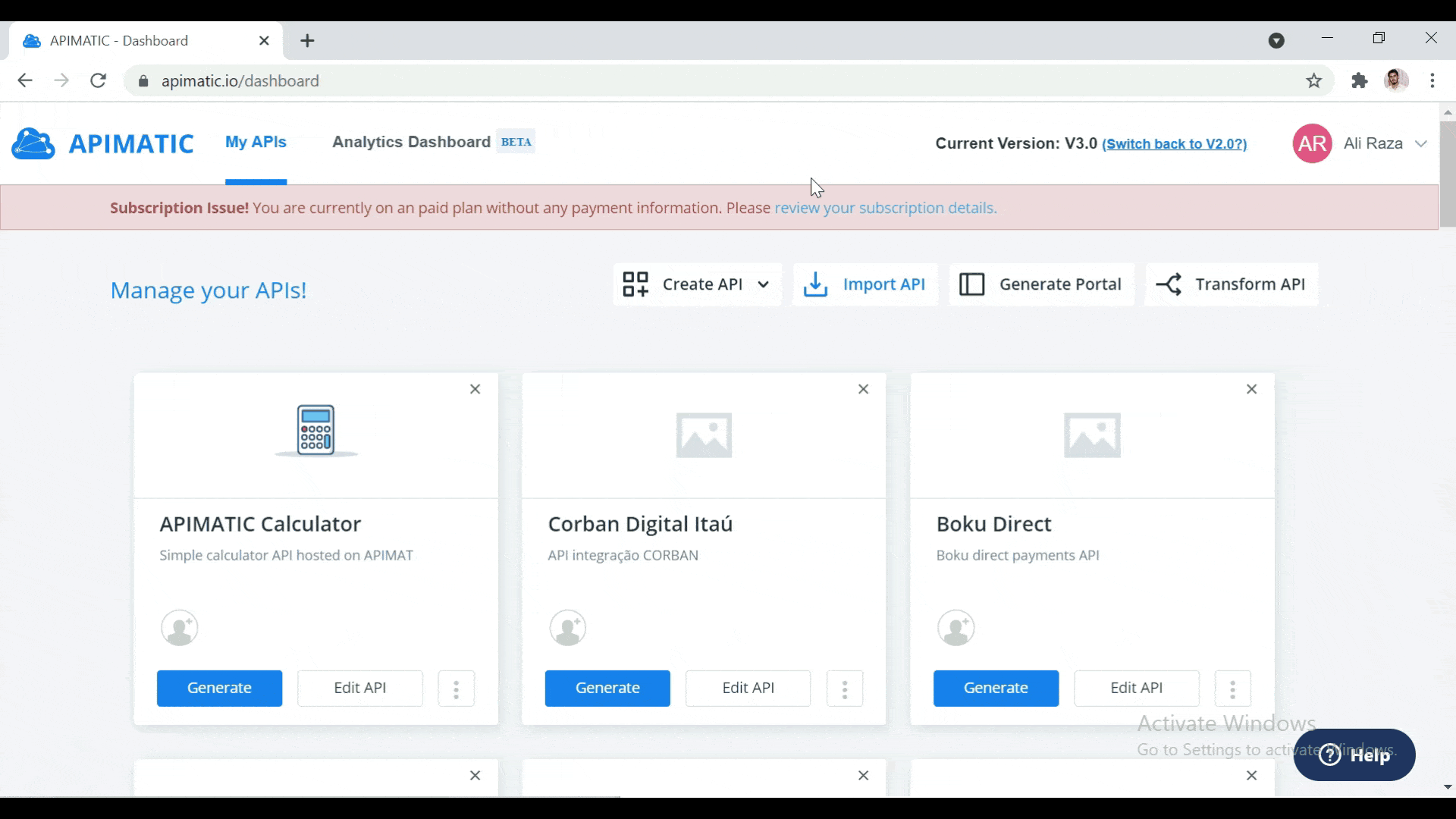Select the Transform API icon
The height and width of the screenshot is (819, 1456).
[x=1170, y=284]
